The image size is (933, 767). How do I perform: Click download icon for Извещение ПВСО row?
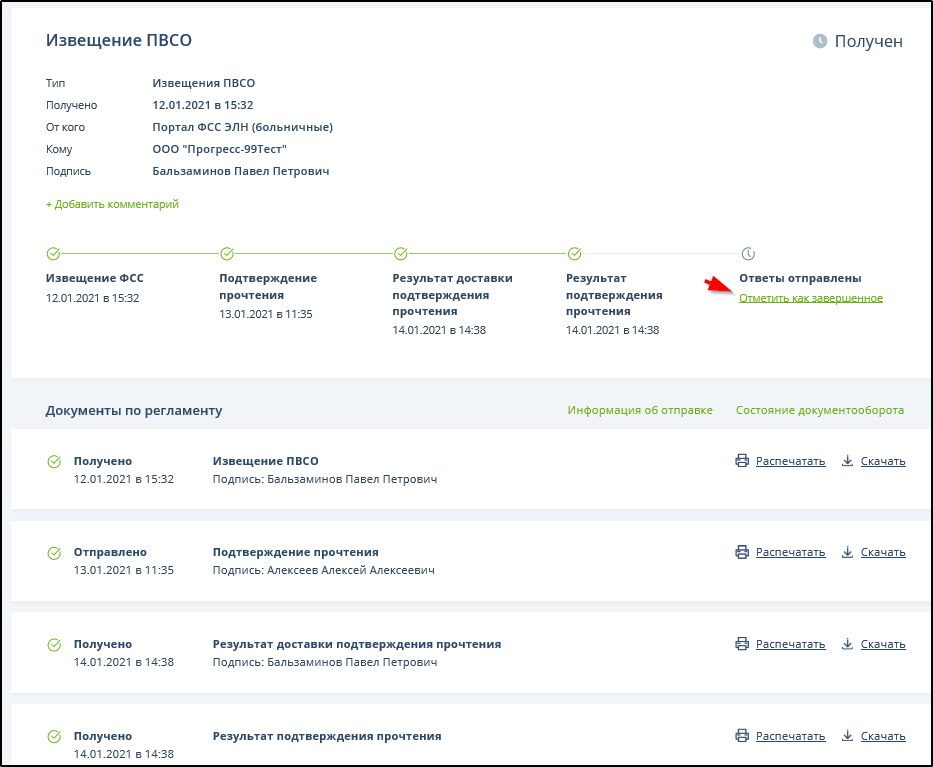(x=847, y=461)
